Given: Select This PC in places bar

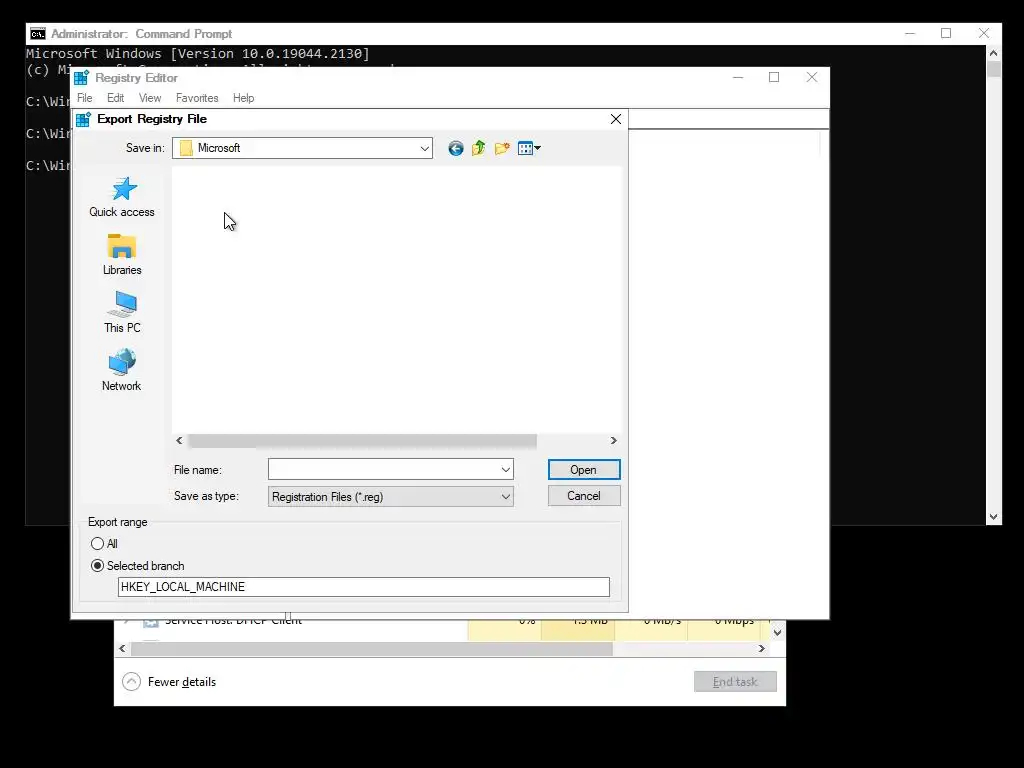Looking at the screenshot, I should [x=122, y=312].
